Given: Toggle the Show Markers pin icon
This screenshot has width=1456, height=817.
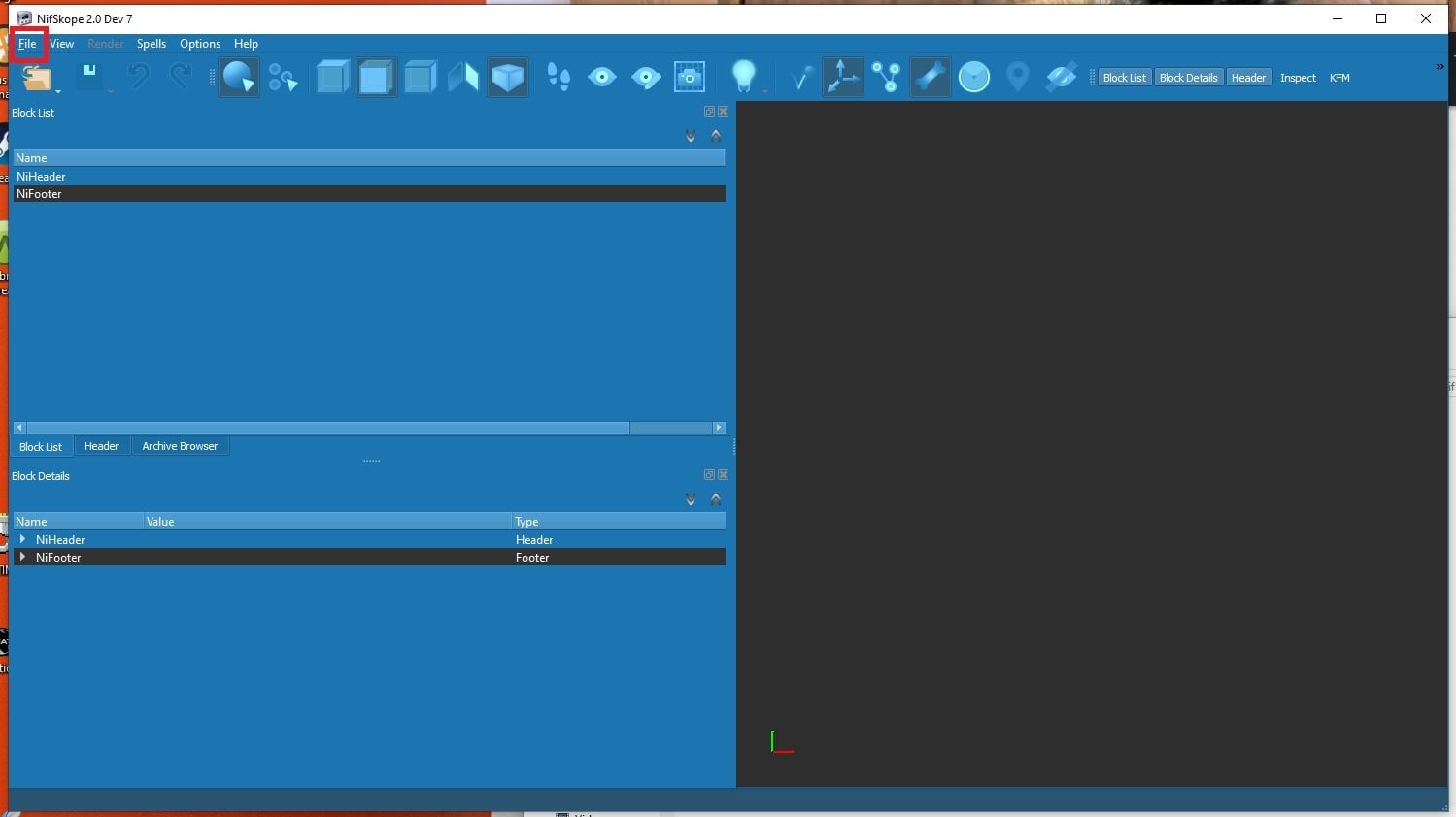Looking at the screenshot, I should 1018,78.
